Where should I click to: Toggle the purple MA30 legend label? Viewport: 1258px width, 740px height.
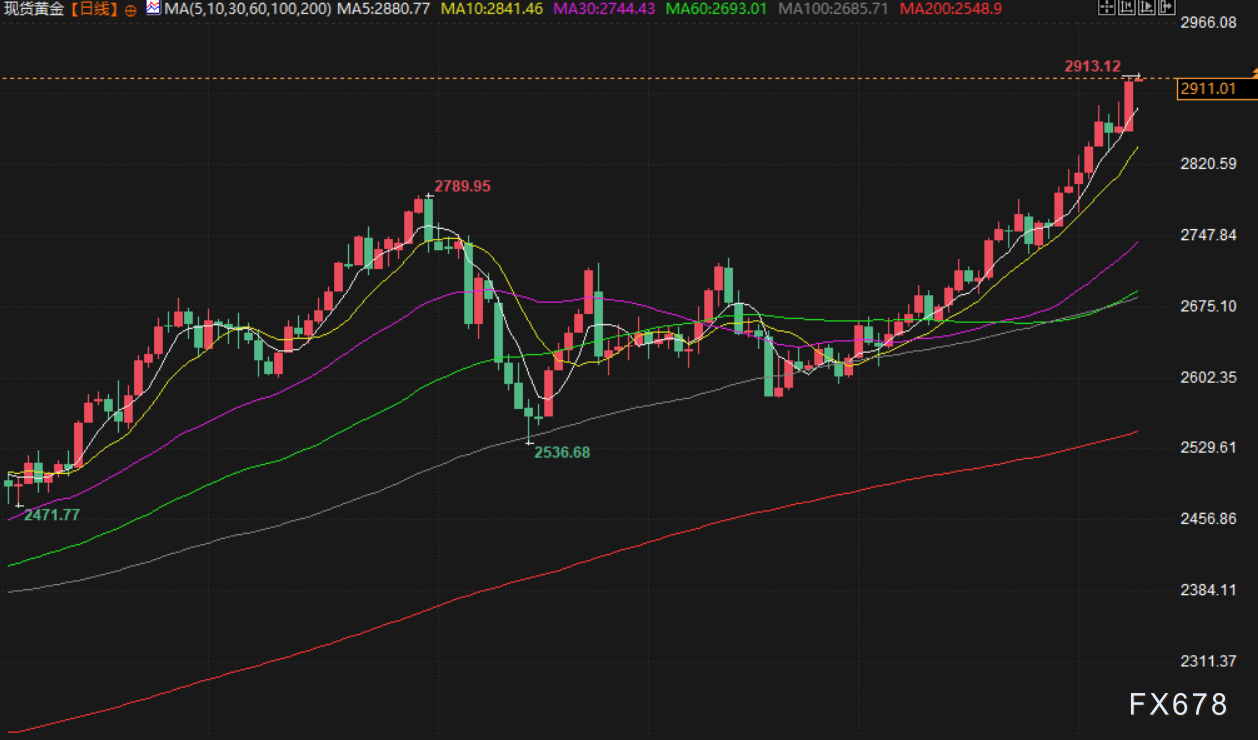point(603,9)
